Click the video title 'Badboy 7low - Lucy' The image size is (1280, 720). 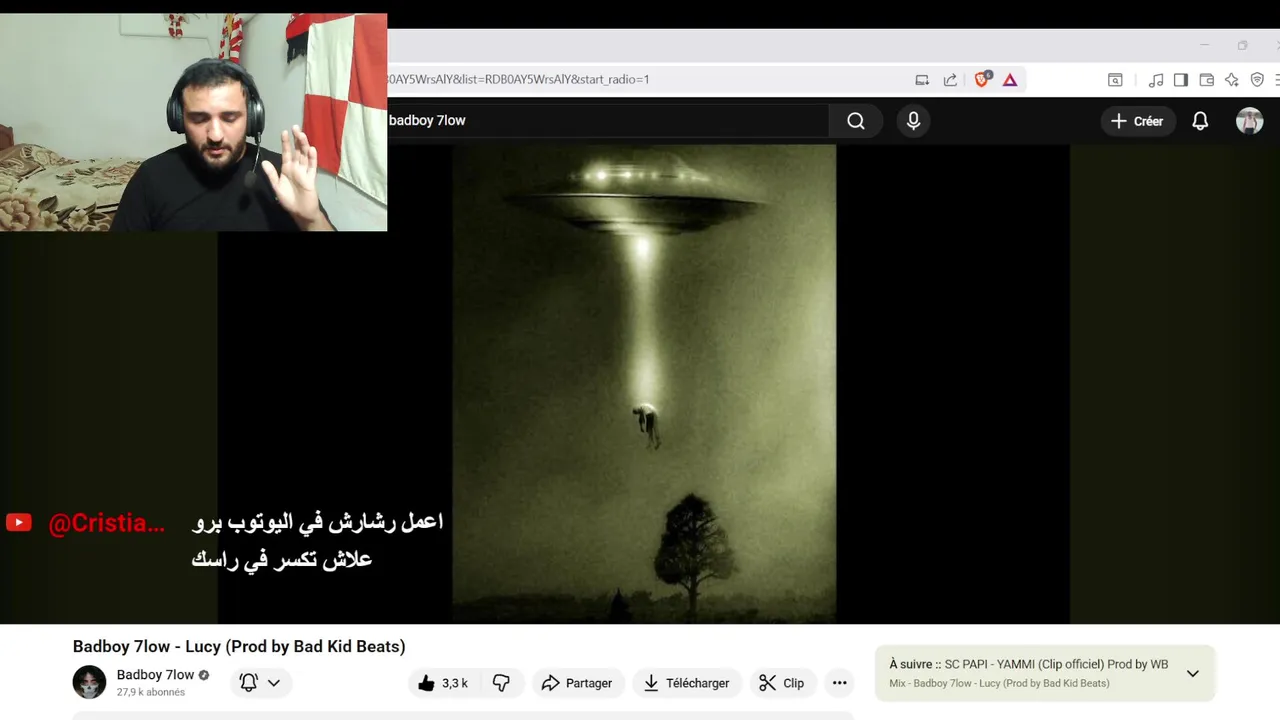[239, 646]
